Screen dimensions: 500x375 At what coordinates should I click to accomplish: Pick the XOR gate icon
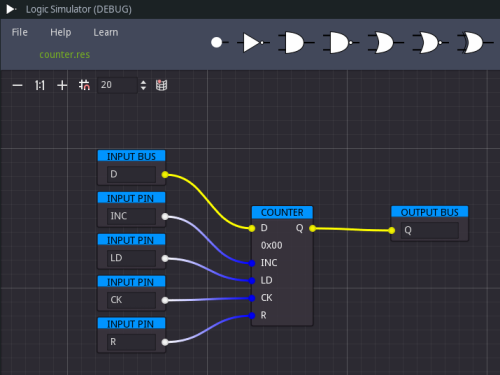(475, 42)
